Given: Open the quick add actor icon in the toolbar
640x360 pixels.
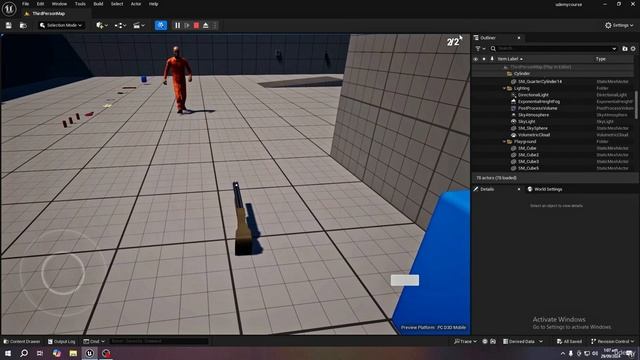Looking at the screenshot, I should 102,25.
